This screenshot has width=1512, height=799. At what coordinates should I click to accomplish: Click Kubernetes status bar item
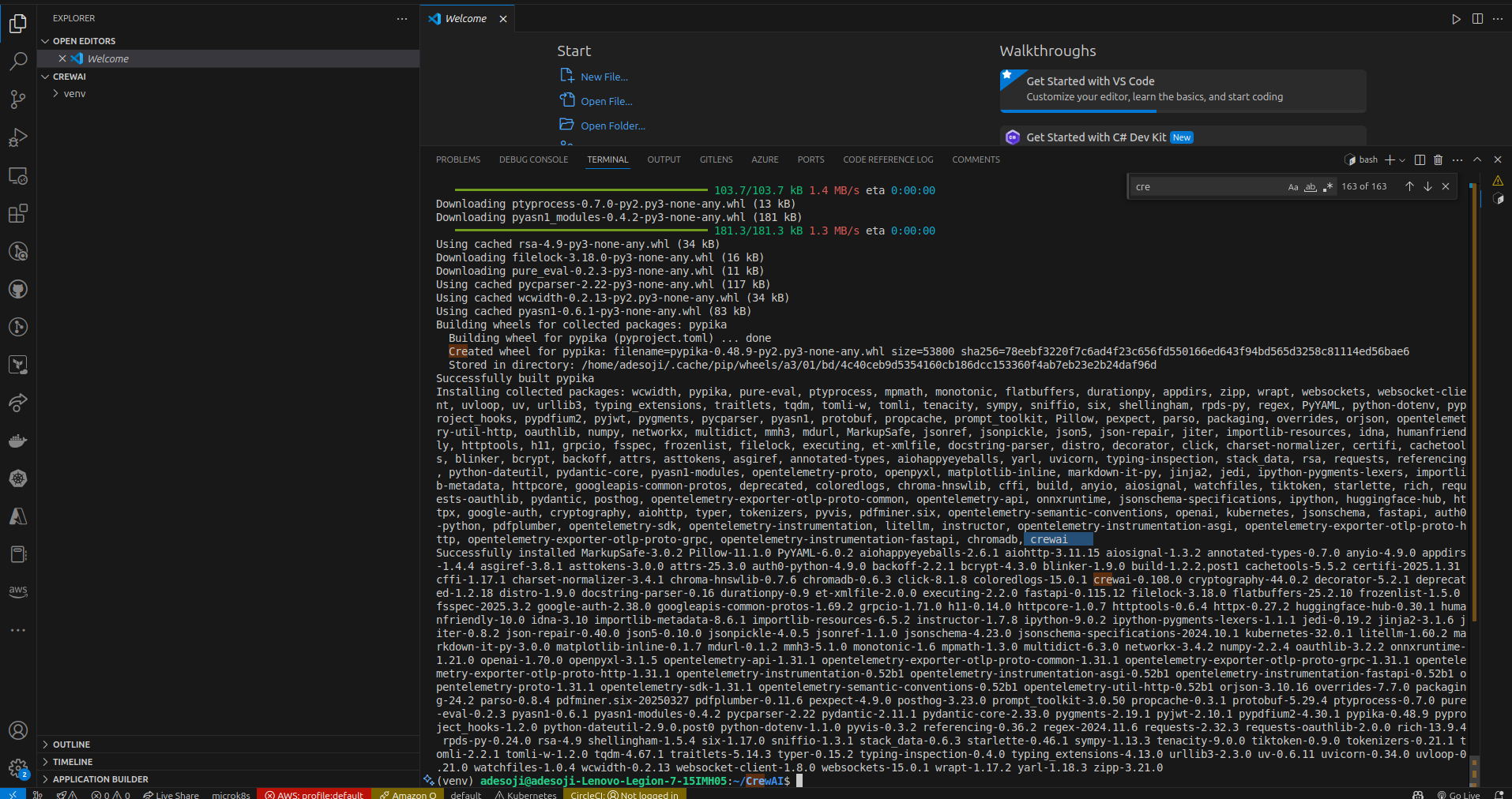(x=525, y=794)
